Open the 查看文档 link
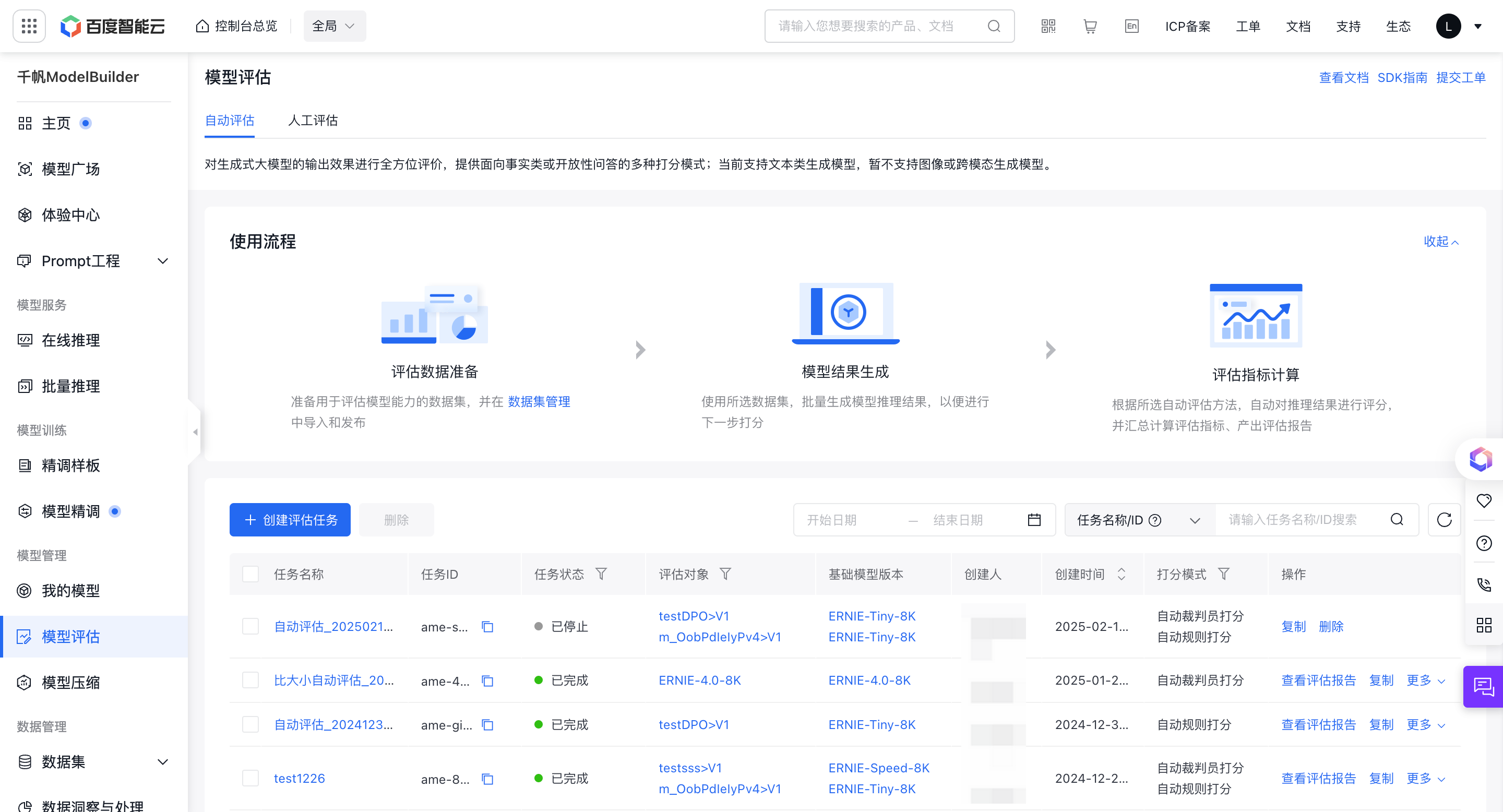1503x812 pixels. tap(1344, 78)
